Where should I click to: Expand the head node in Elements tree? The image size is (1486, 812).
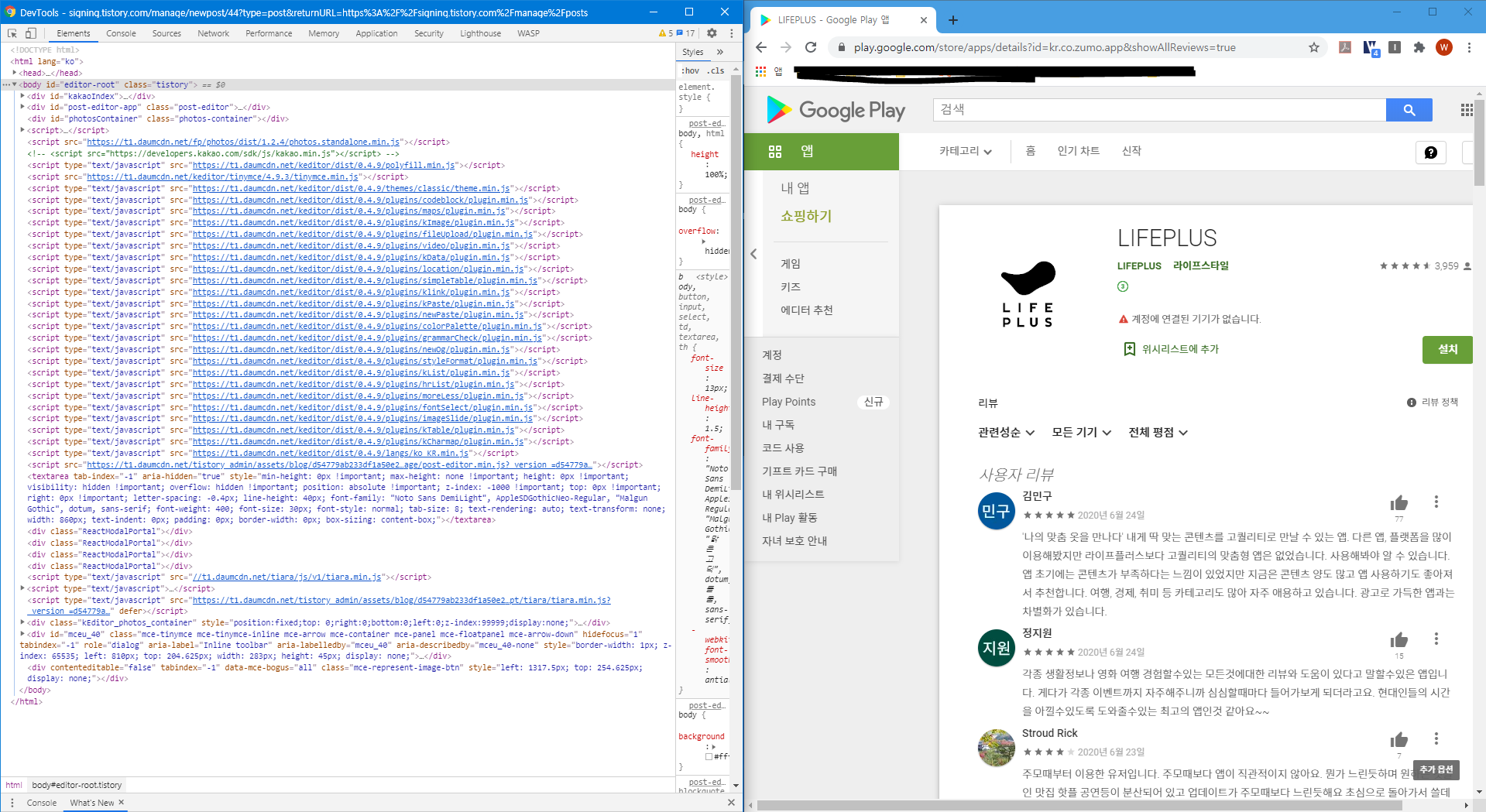click(x=15, y=73)
